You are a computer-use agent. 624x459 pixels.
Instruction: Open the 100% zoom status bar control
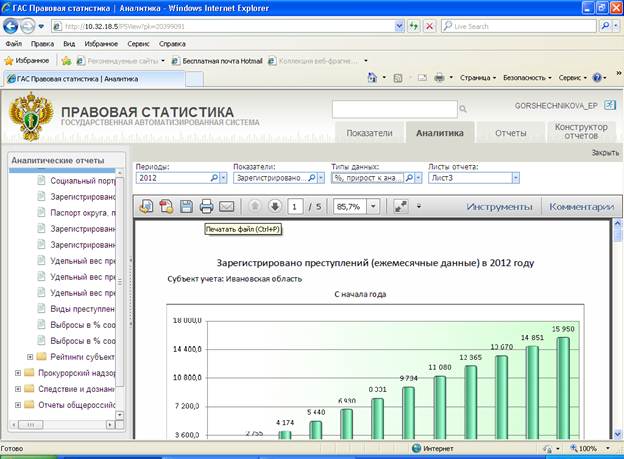tap(591, 448)
